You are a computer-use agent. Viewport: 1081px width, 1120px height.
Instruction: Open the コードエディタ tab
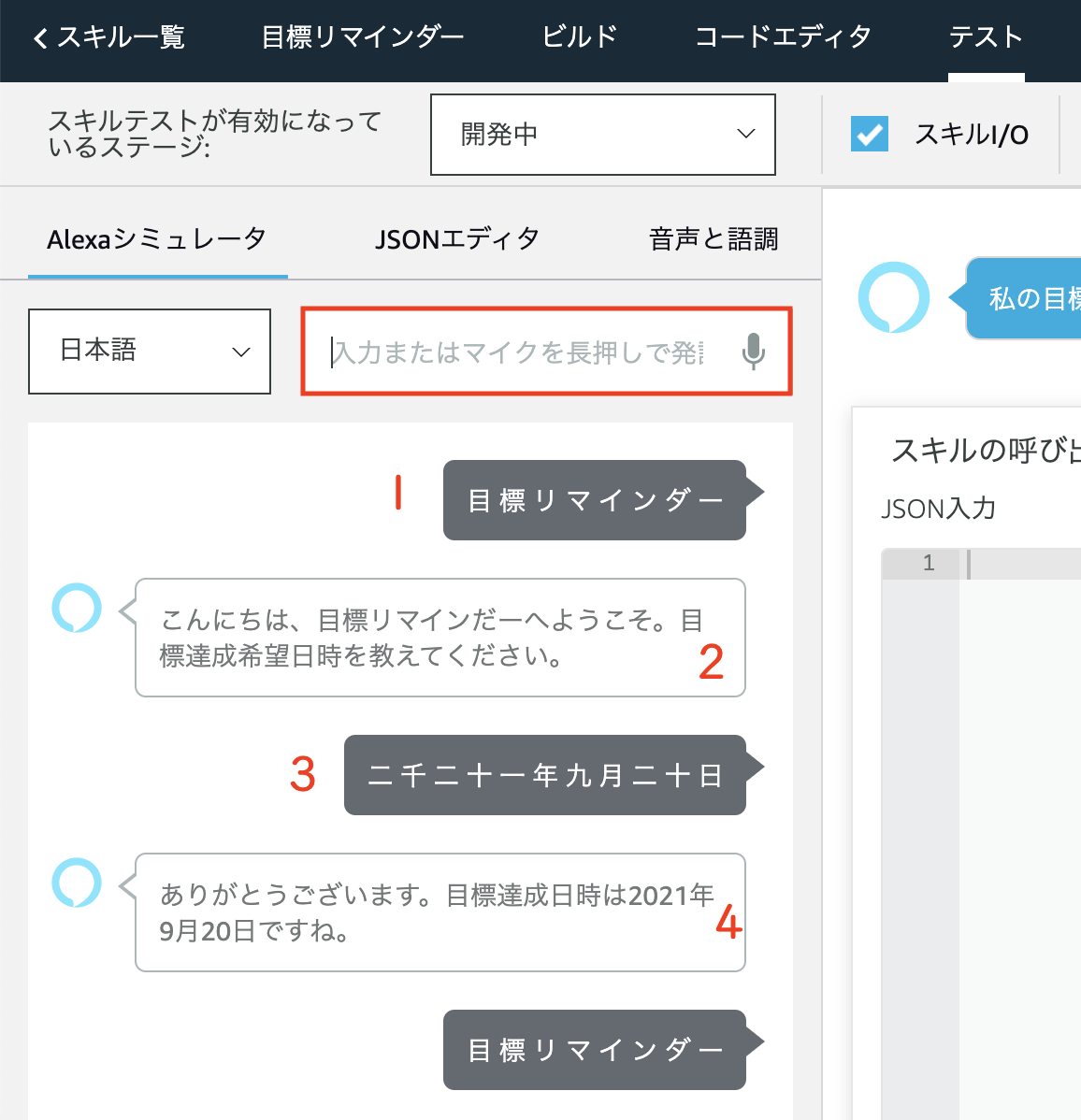pos(783,37)
